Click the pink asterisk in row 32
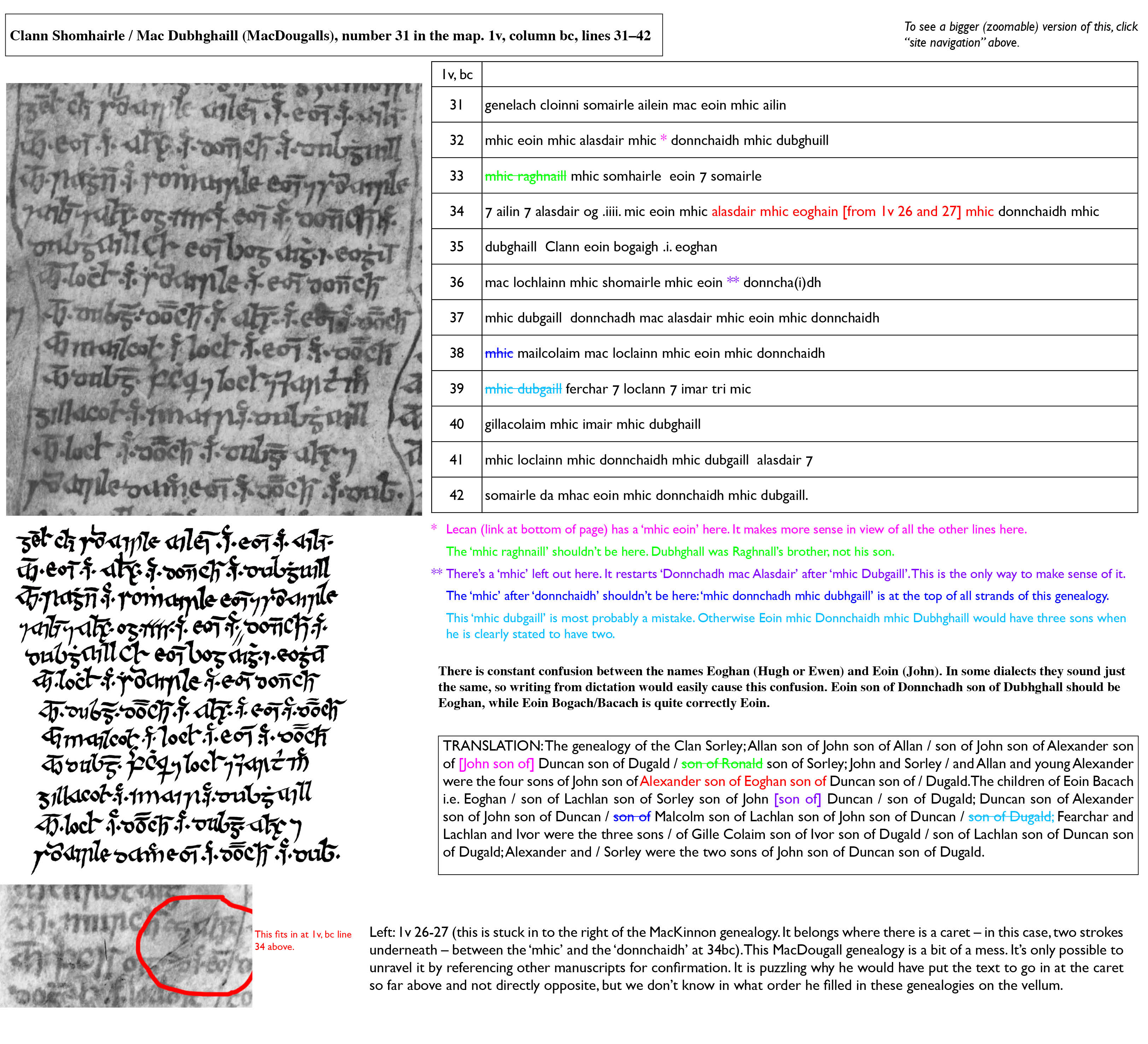 click(x=663, y=140)
